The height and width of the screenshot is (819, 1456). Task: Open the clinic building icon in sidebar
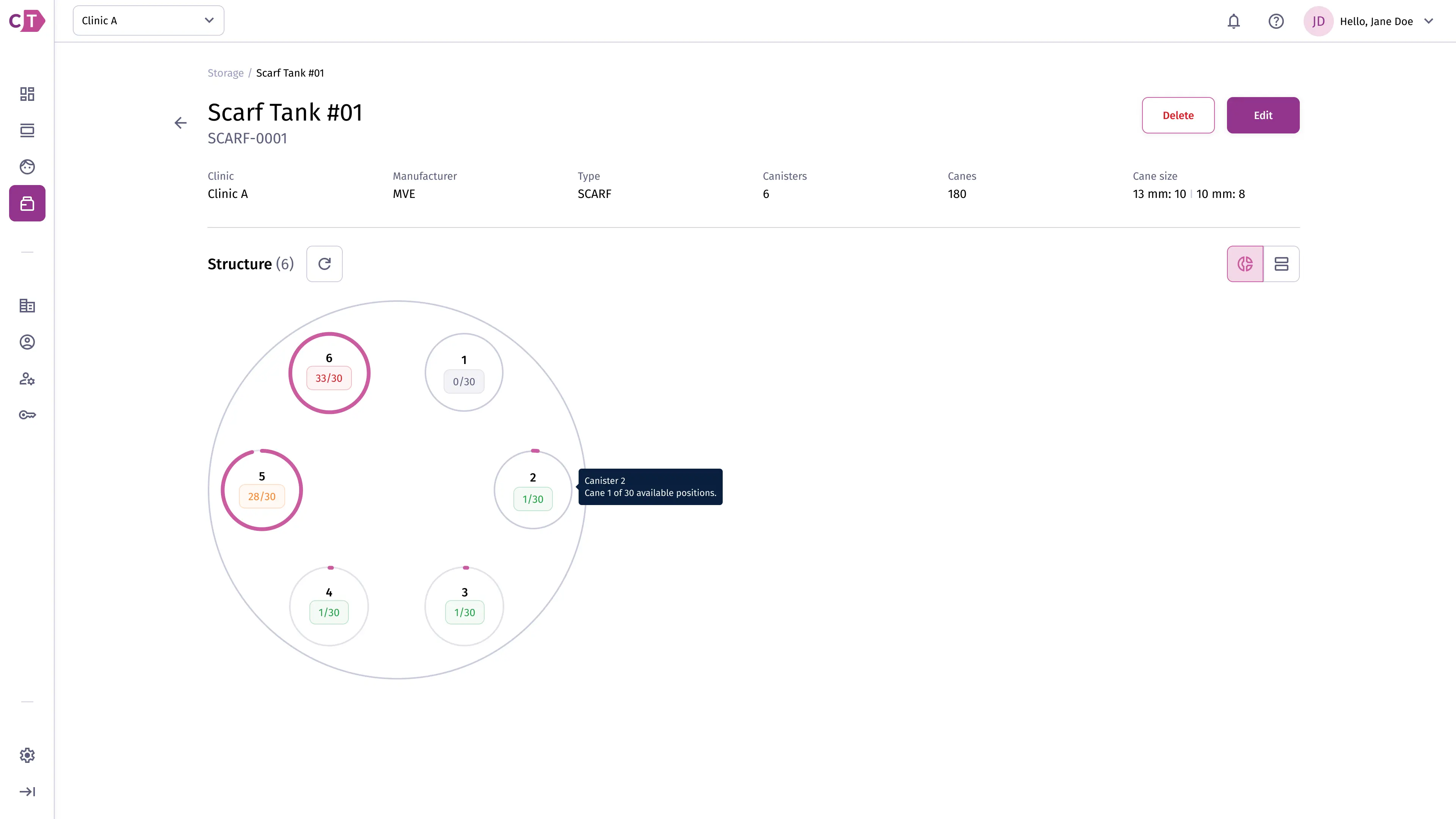tap(27, 306)
